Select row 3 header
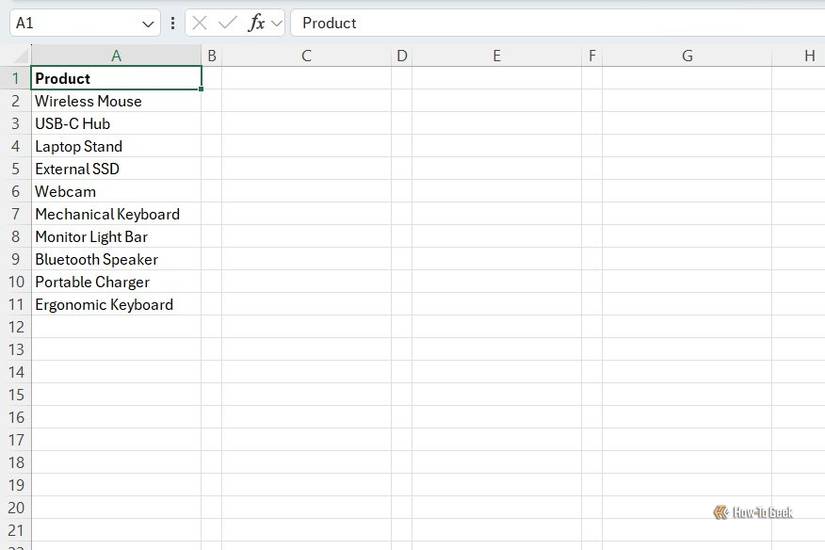 click(16, 124)
